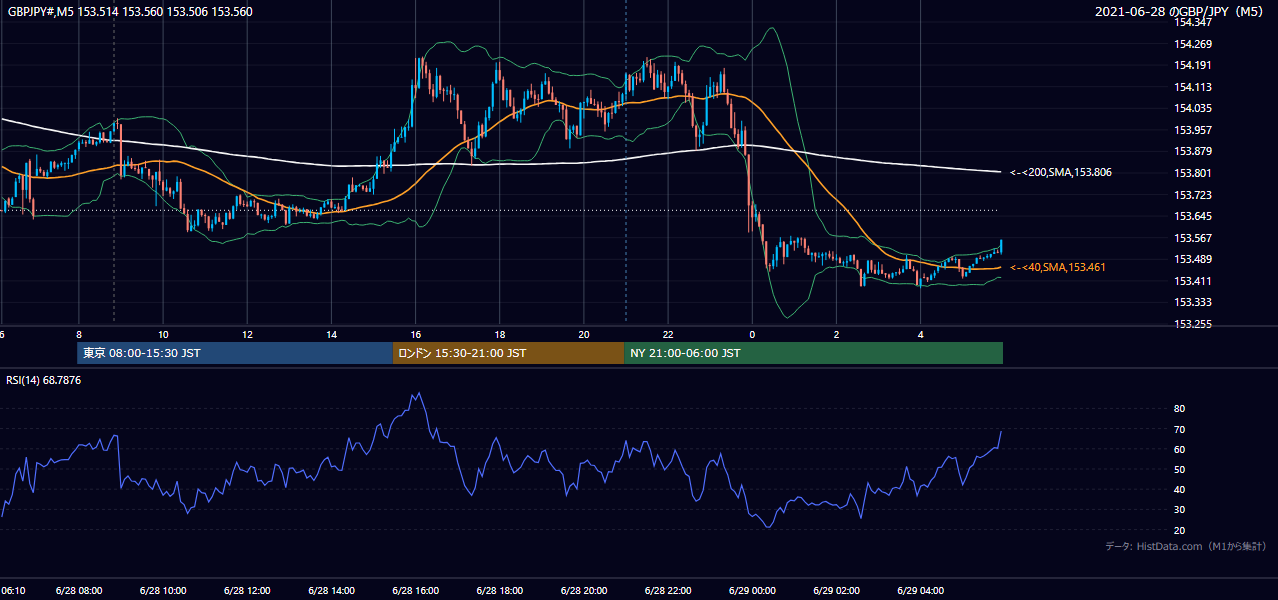Image resolution: width=1278 pixels, height=600 pixels.
Task: Click price axis value 153.879
Action: (1192, 152)
